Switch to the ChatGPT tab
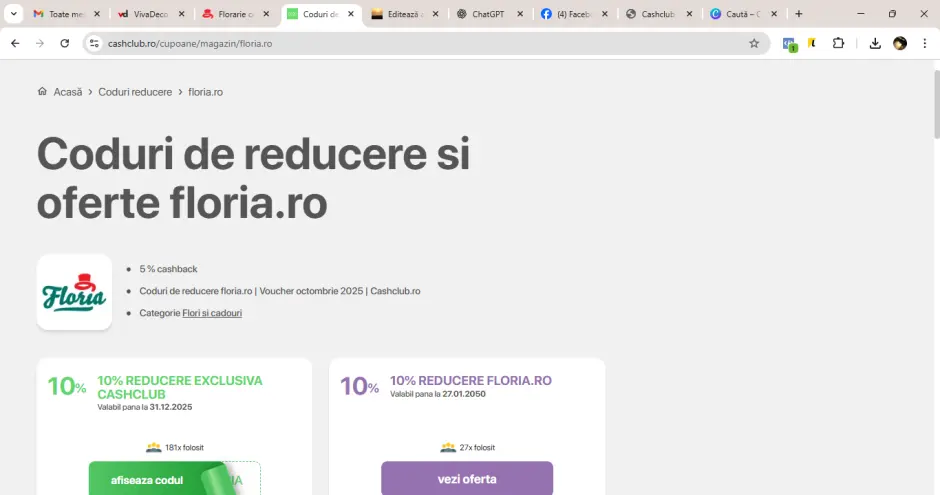940x495 pixels. point(481,14)
